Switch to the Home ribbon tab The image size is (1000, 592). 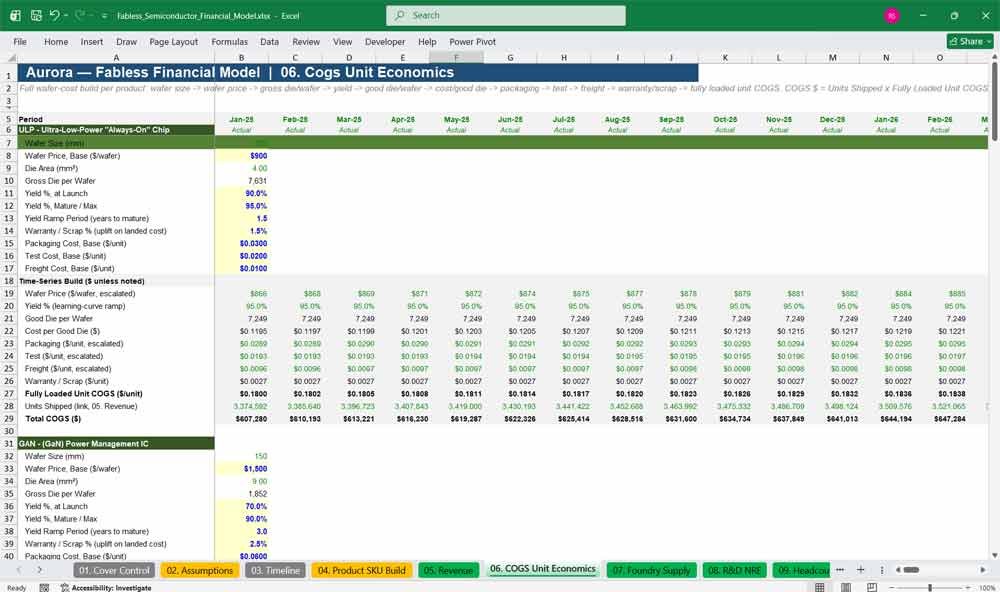(56, 41)
